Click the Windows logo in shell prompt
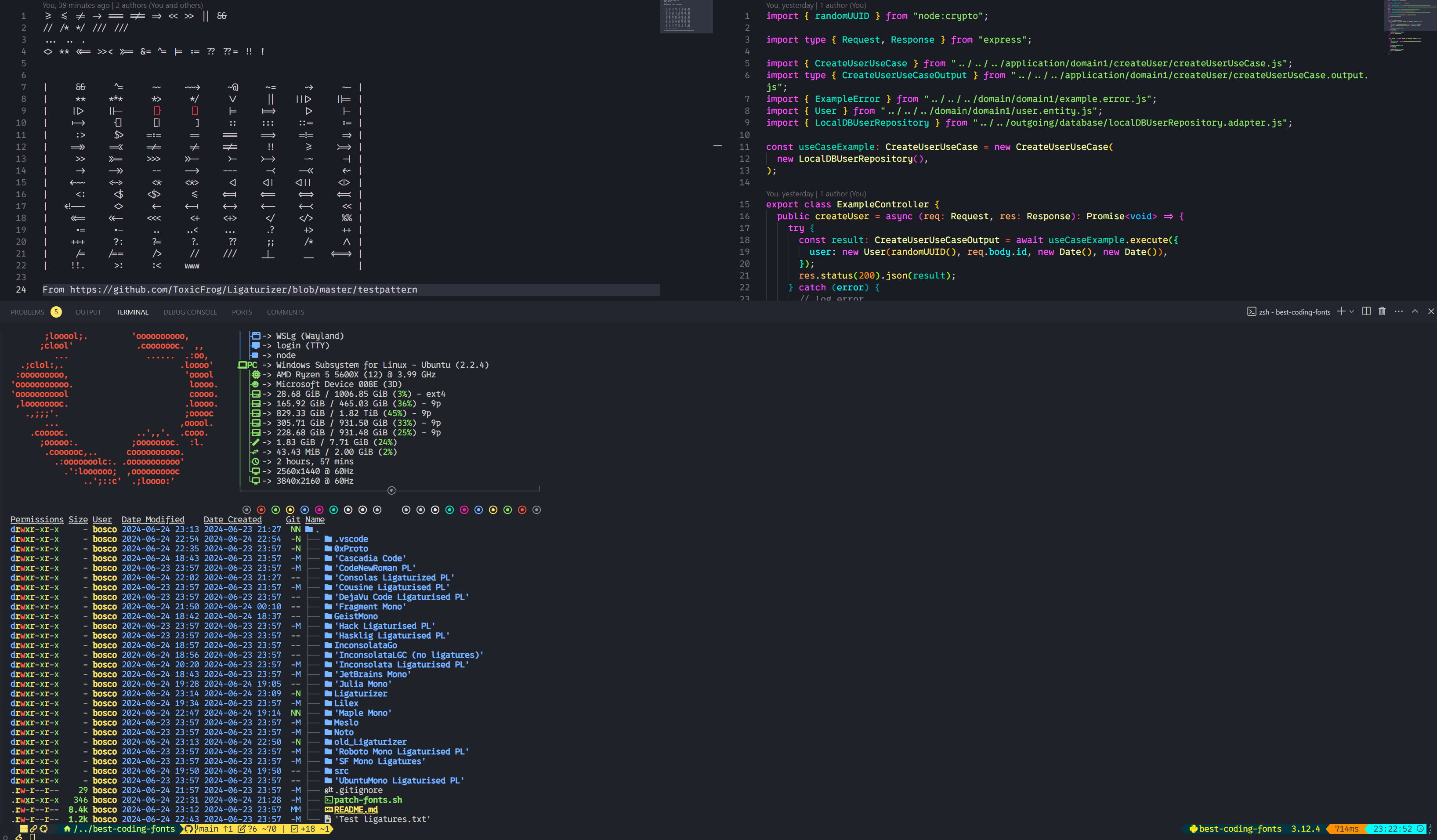The height and width of the screenshot is (840, 1437). (x=24, y=829)
